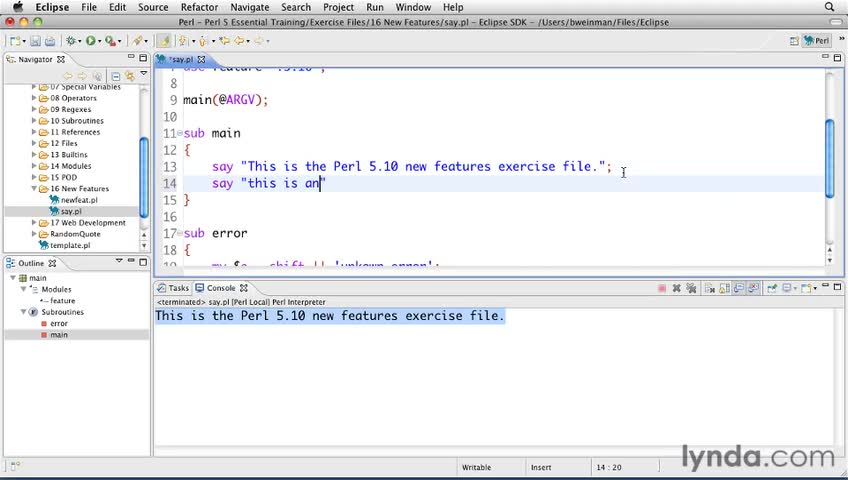The width and height of the screenshot is (848, 480).
Task: Toggle show console on standard error
Action: 753,288
